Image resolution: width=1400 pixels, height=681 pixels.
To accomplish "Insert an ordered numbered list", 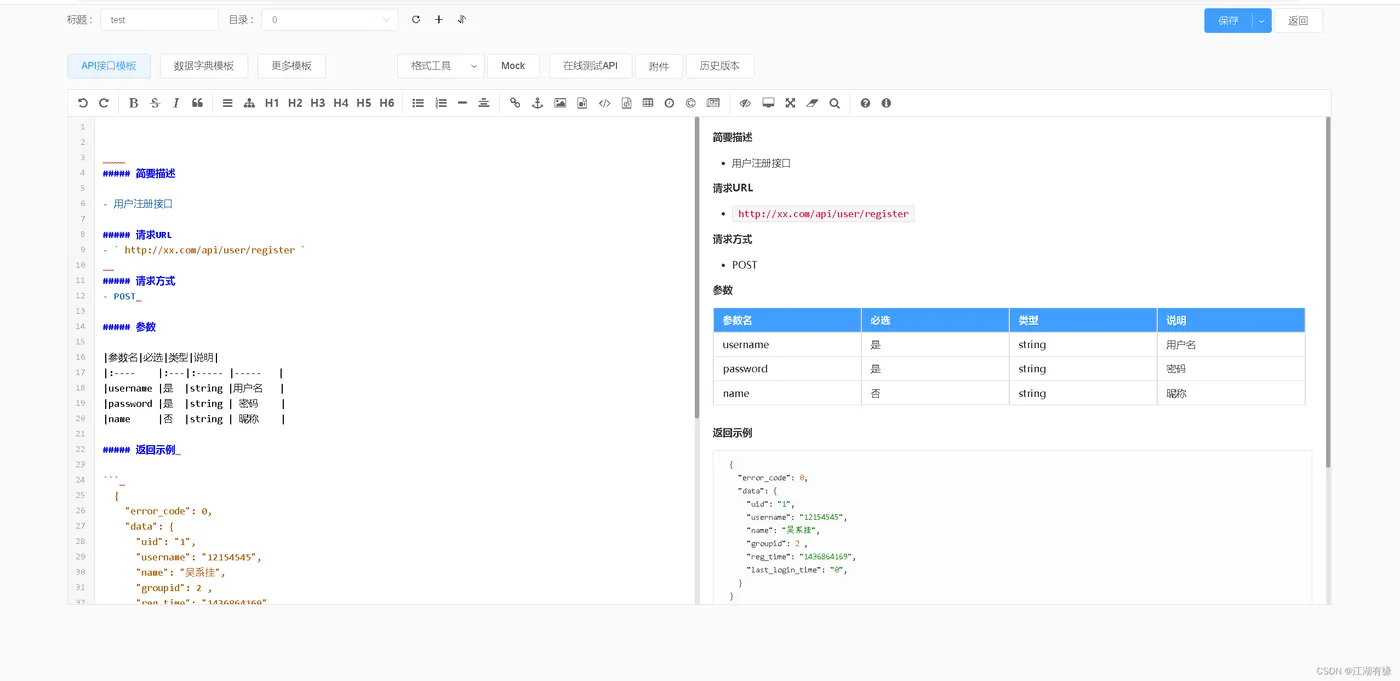I will (x=441, y=103).
